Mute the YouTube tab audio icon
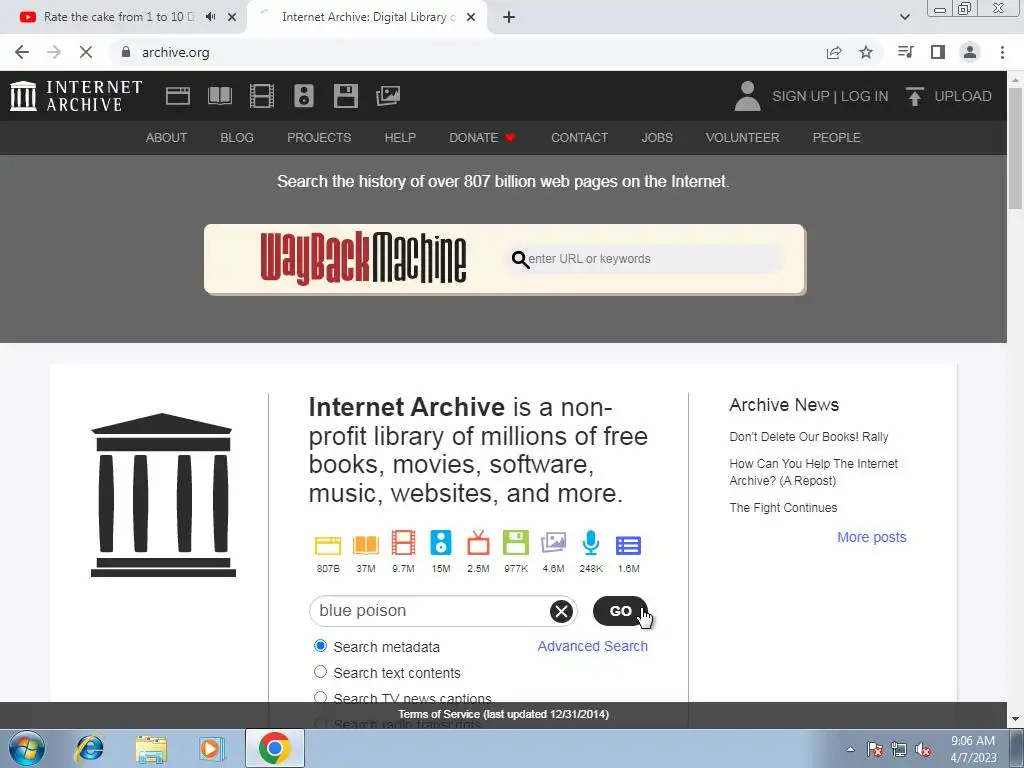Screen dimensions: 1024x768 (210, 17)
